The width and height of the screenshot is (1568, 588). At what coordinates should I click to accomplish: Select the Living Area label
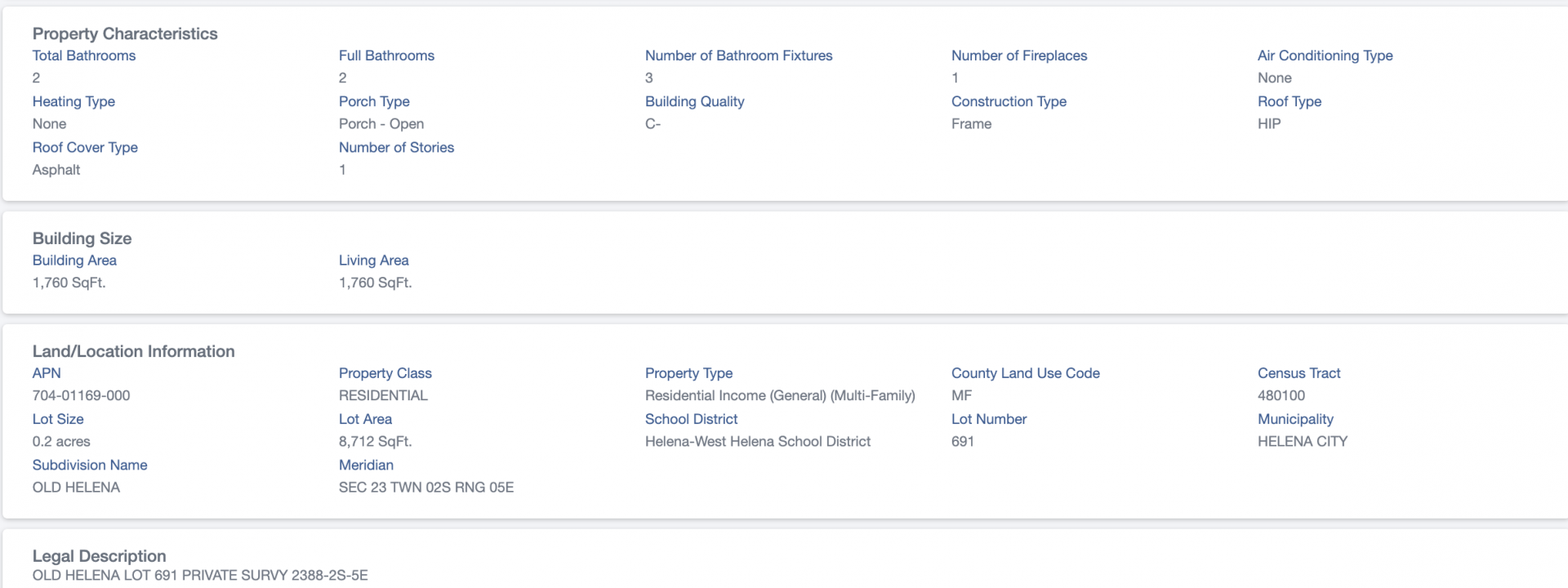[x=374, y=260]
